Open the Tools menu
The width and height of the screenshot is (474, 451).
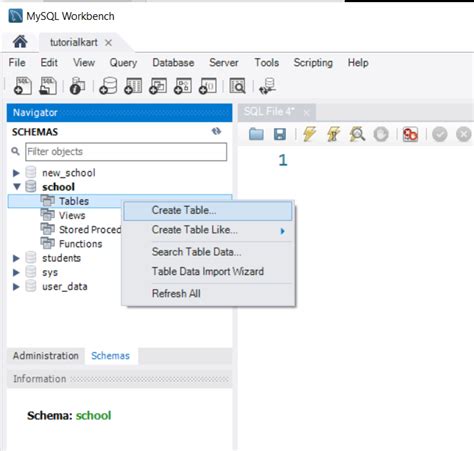267,63
